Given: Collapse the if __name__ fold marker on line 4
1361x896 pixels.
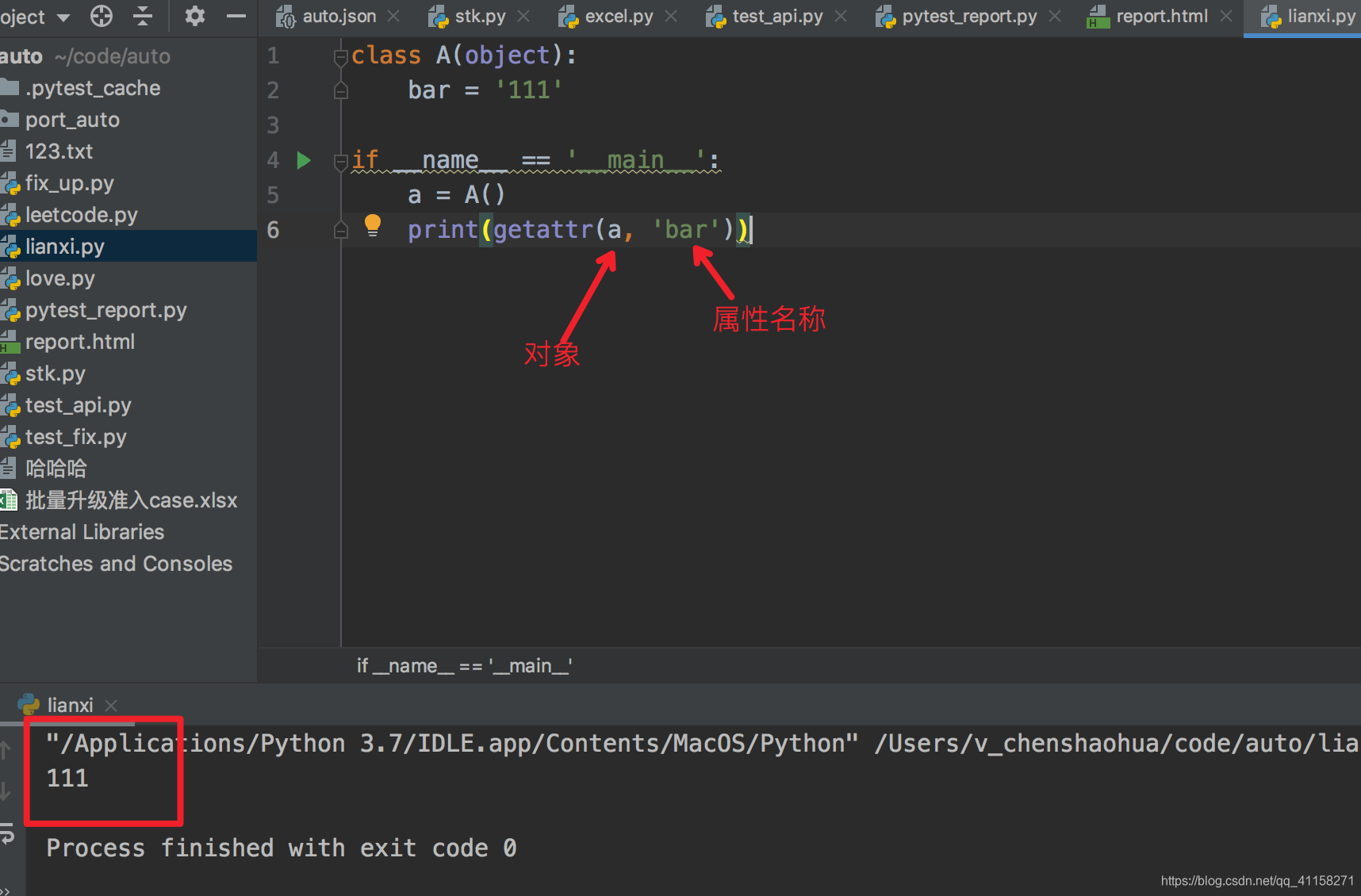Looking at the screenshot, I should [341, 162].
